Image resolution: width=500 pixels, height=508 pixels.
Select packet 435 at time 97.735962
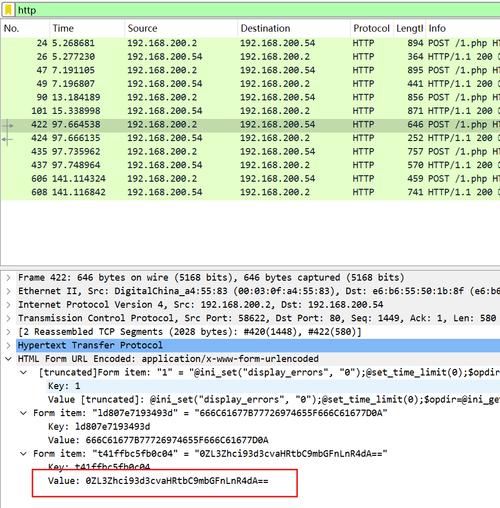point(250,151)
